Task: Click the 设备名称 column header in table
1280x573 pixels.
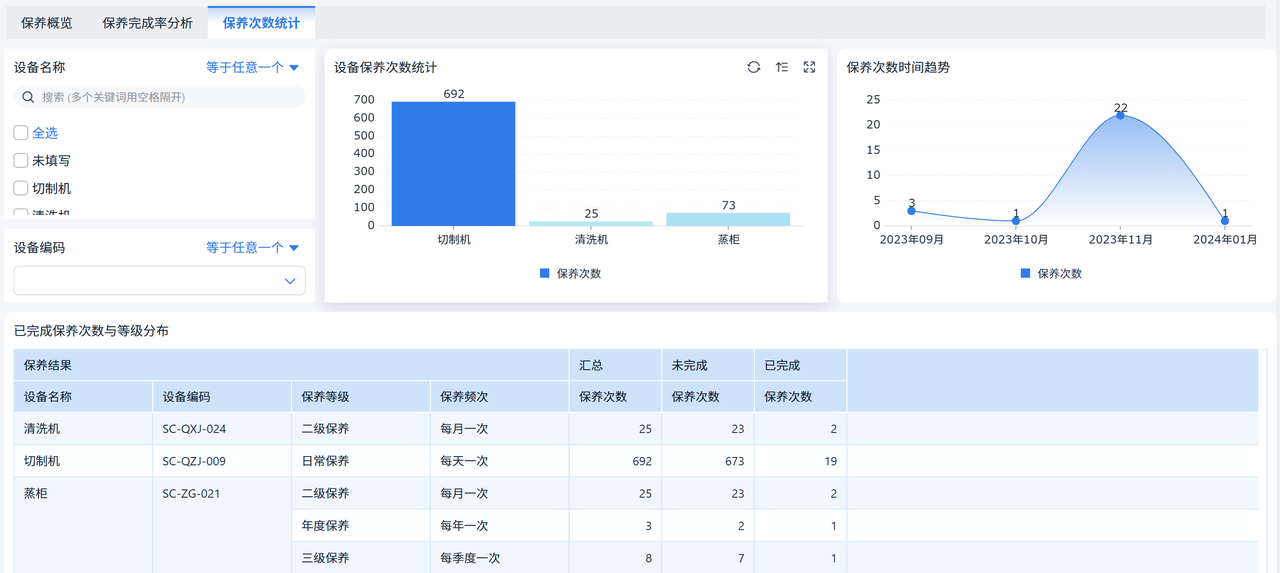Action: click(x=83, y=396)
